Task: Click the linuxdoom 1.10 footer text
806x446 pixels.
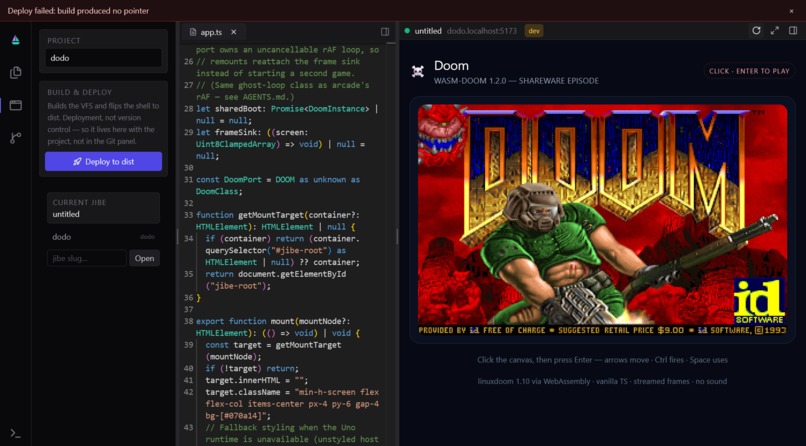Action: click(x=602, y=381)
